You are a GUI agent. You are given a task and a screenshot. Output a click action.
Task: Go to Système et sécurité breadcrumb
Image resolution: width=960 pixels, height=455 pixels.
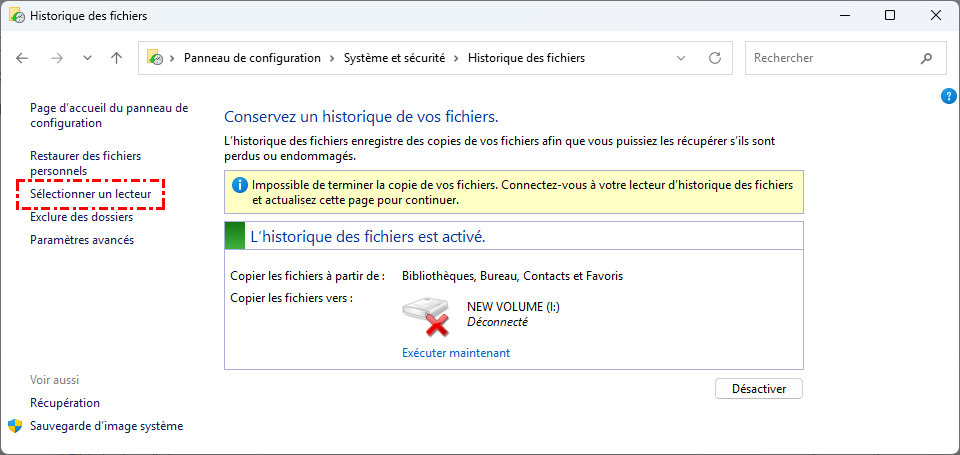click(x=398, y=58)
